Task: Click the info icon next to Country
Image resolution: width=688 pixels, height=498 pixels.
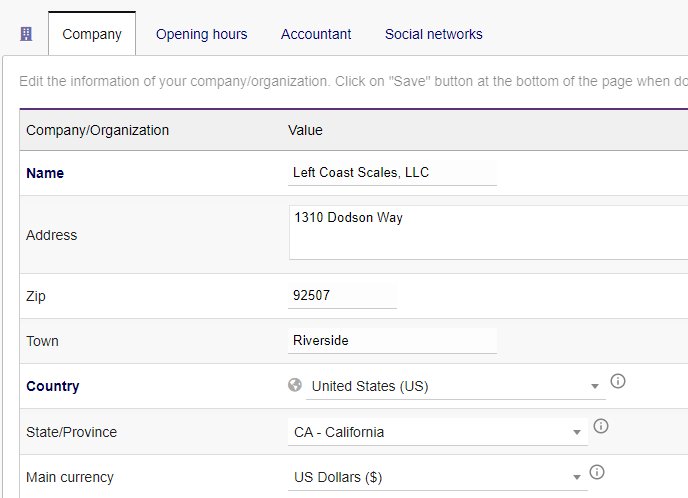Action: (x=618, y=381)
